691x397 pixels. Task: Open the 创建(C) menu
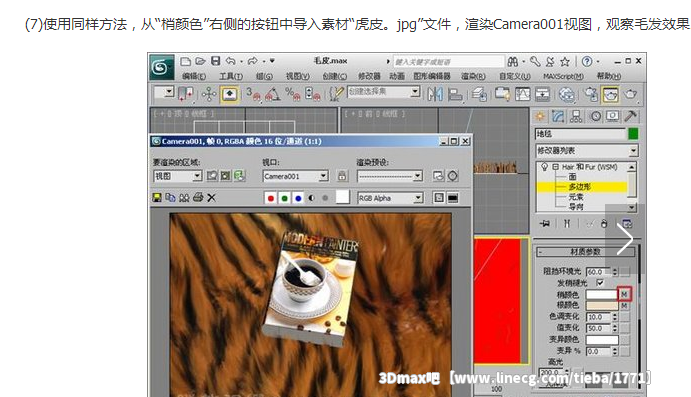pyautogui.click(x=334, y=76)
